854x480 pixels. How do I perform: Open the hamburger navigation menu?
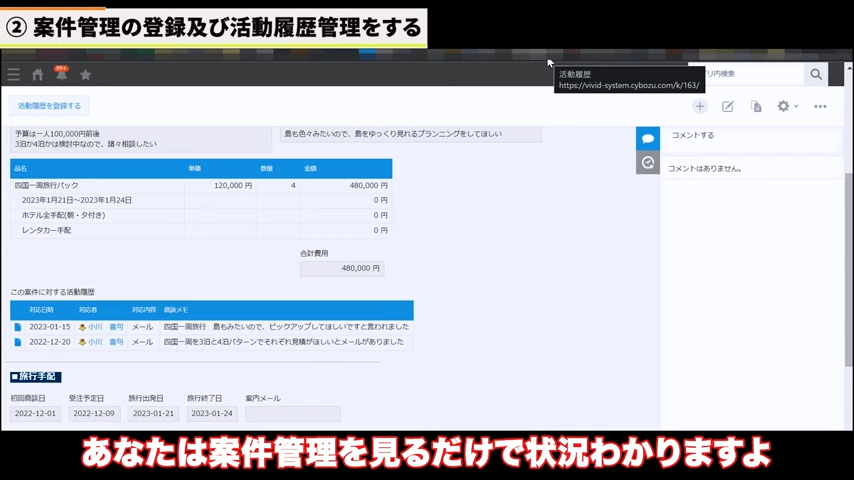(x=13, y=74)
